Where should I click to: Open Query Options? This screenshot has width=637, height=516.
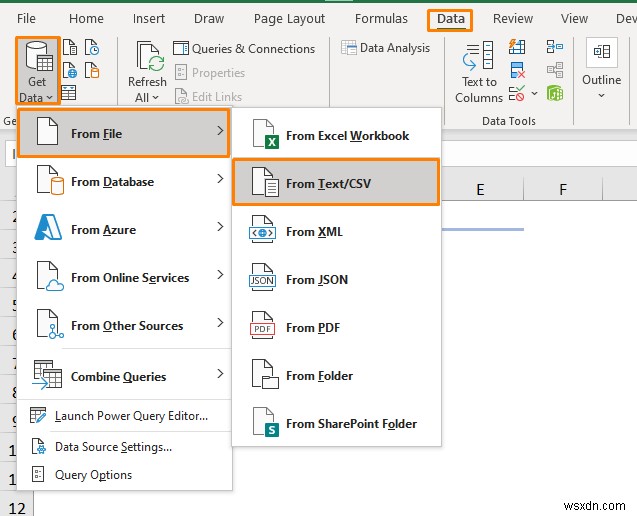pos(124,475)
